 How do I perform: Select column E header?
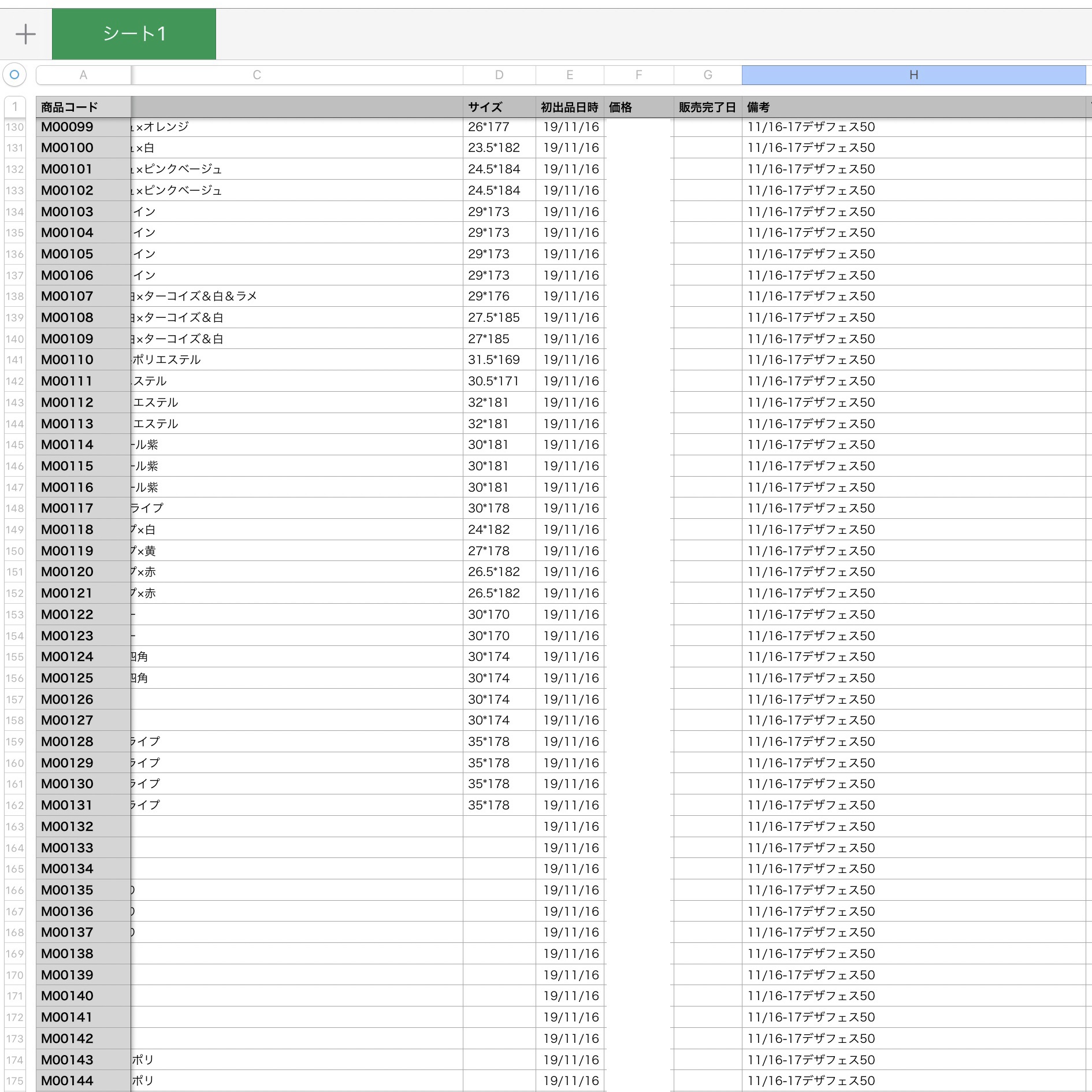point(570,75)
